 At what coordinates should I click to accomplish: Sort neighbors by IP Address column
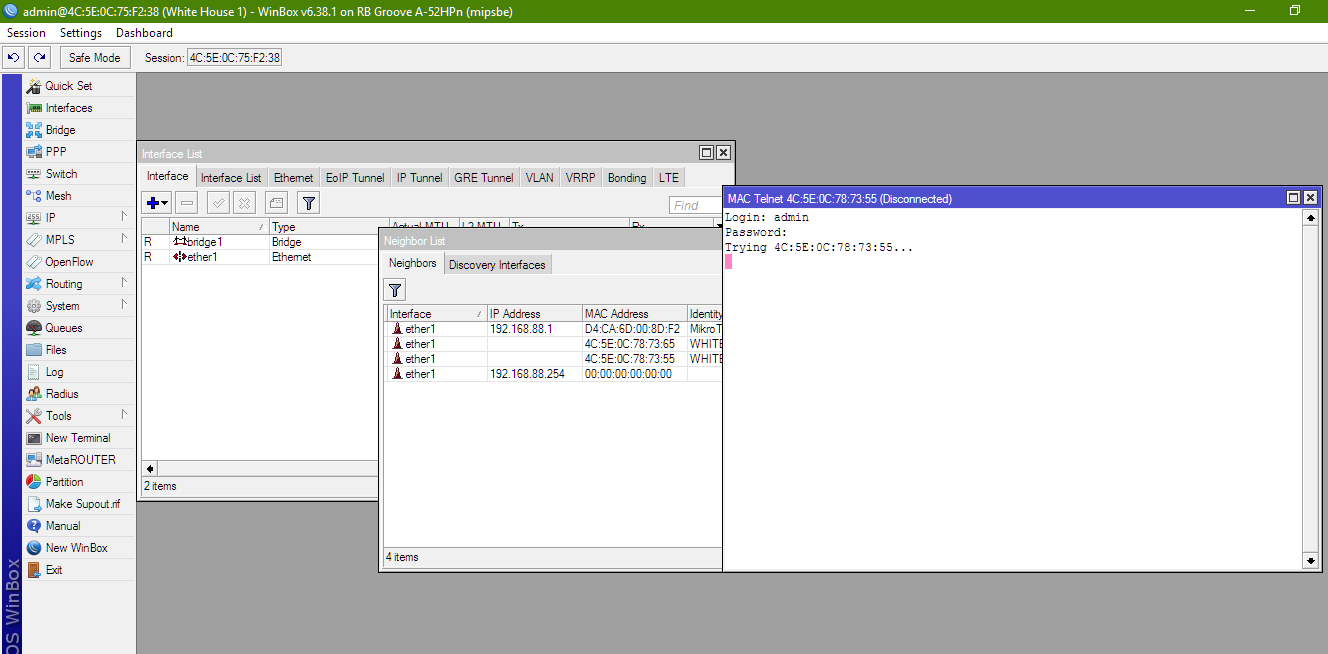(x=534, y=314)
